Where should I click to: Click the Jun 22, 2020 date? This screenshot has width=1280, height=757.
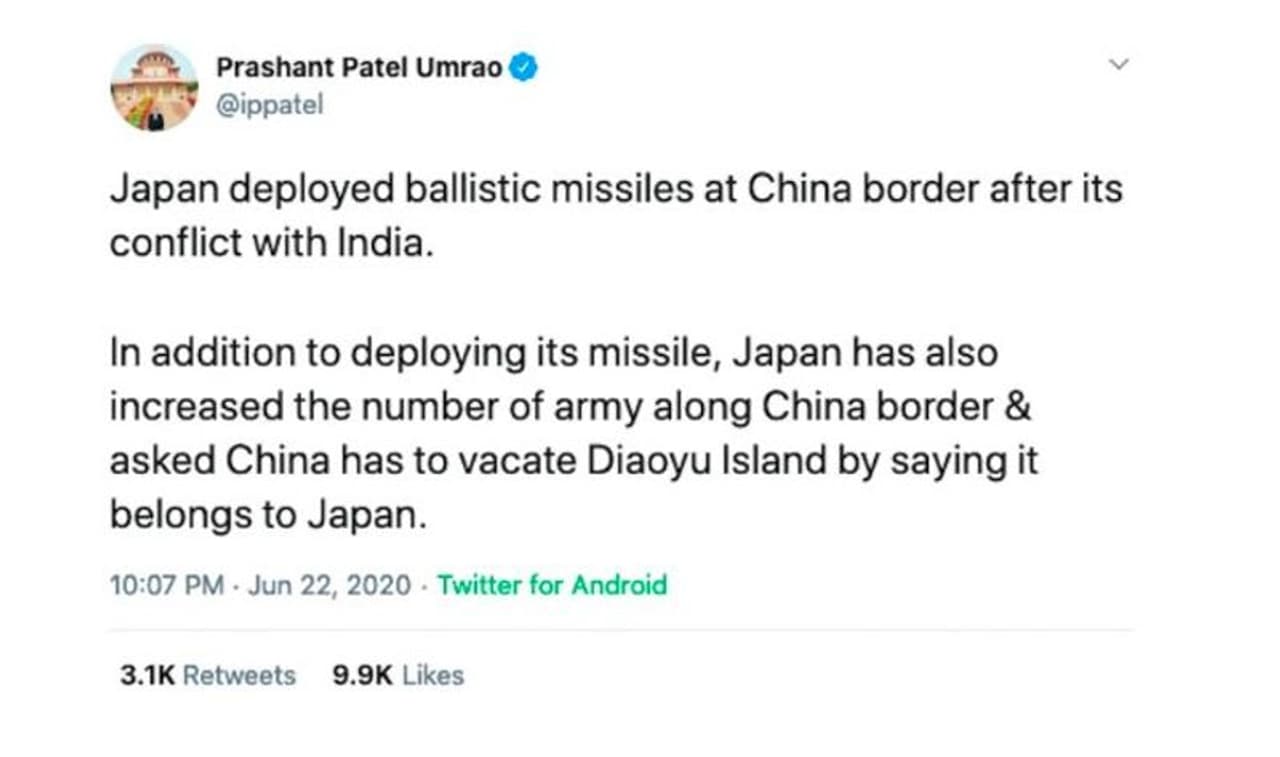pyautogui.click(x=329, y=585)
